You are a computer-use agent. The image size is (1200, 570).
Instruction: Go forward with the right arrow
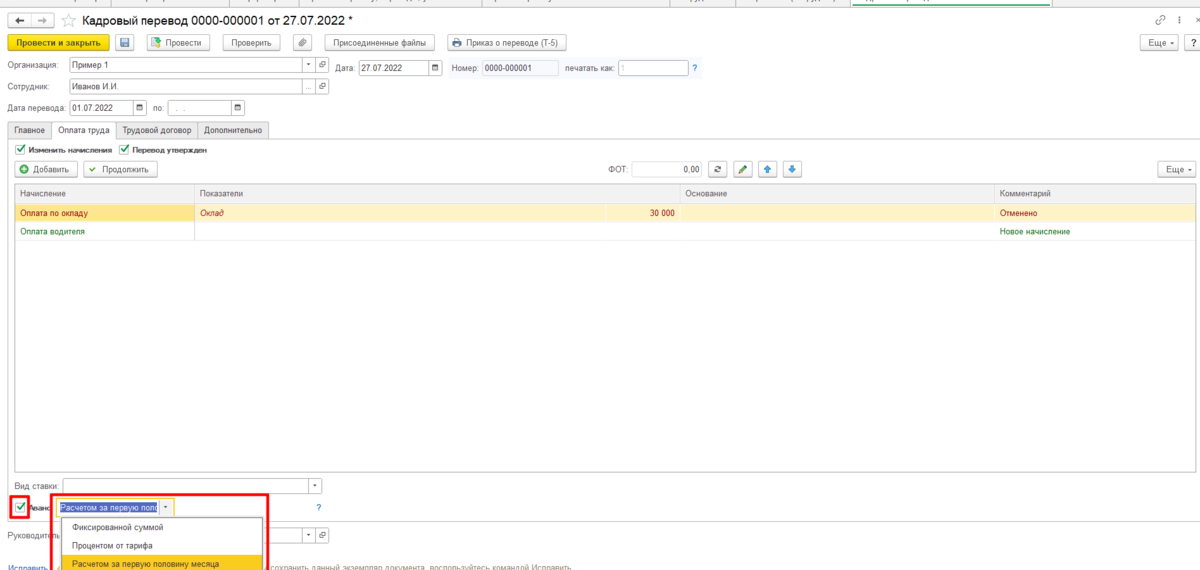[x=43, y=20]
